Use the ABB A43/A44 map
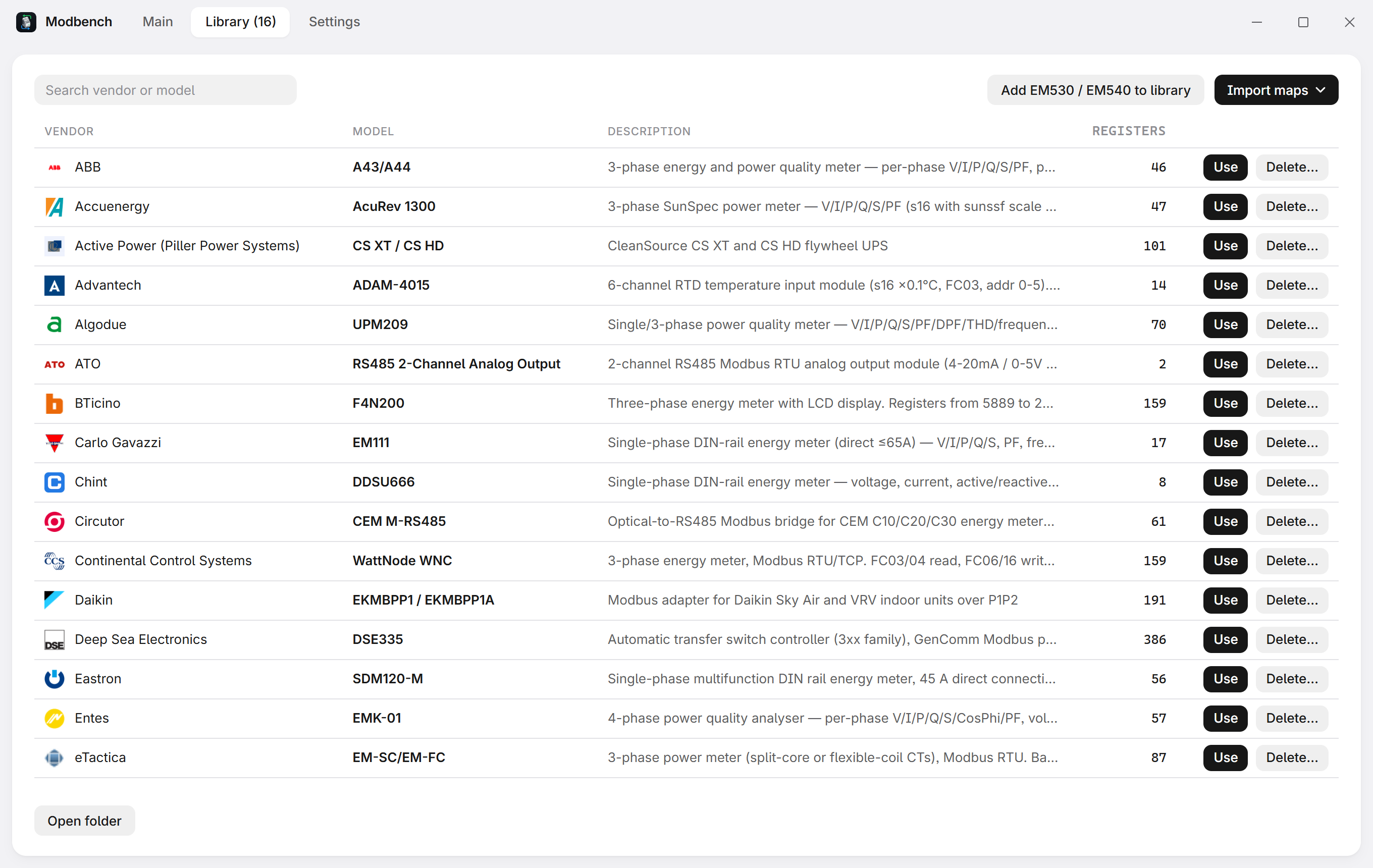 pos(1225,167)
